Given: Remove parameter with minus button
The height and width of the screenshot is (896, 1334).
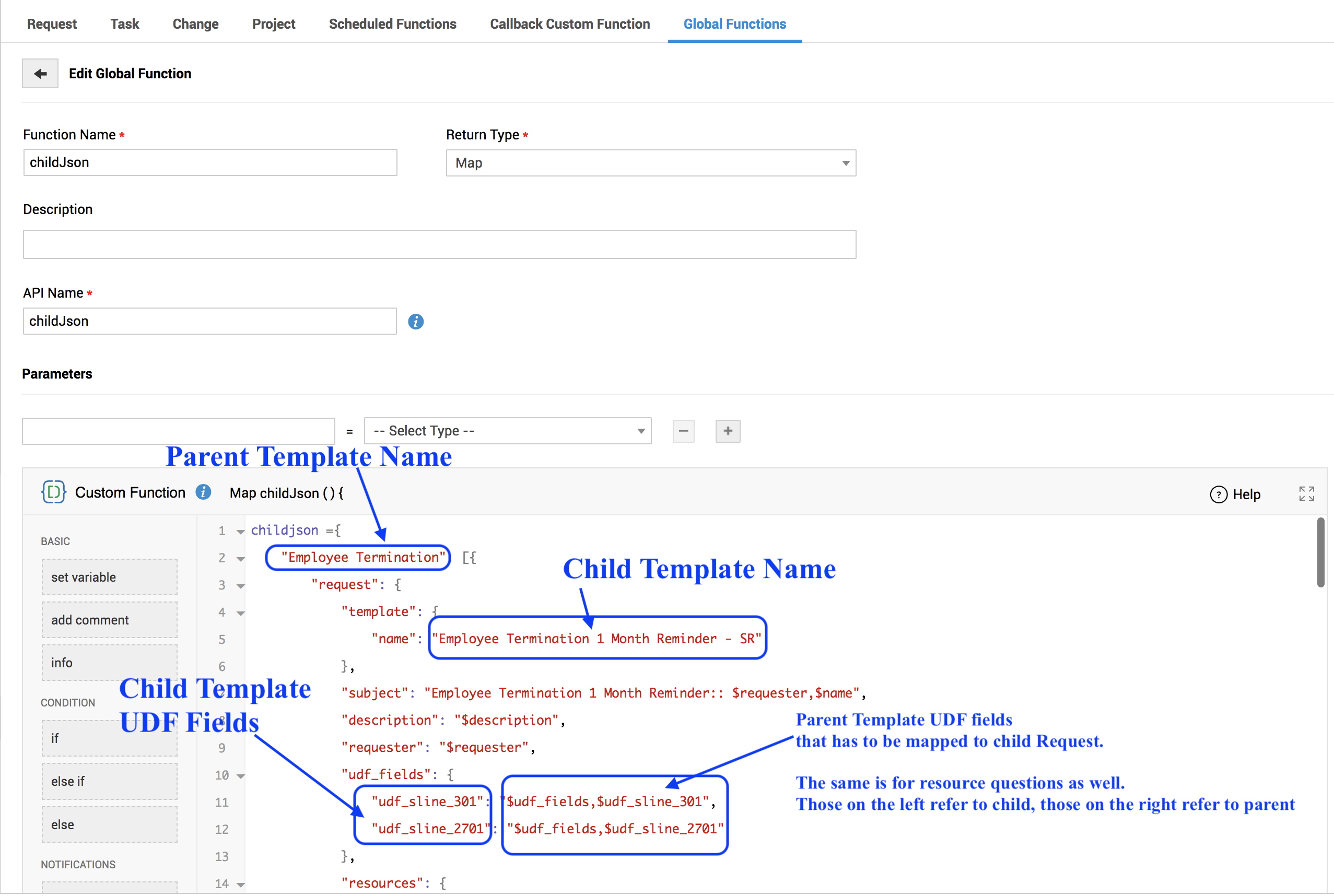Looking at the screenshot, I should 683,431.
